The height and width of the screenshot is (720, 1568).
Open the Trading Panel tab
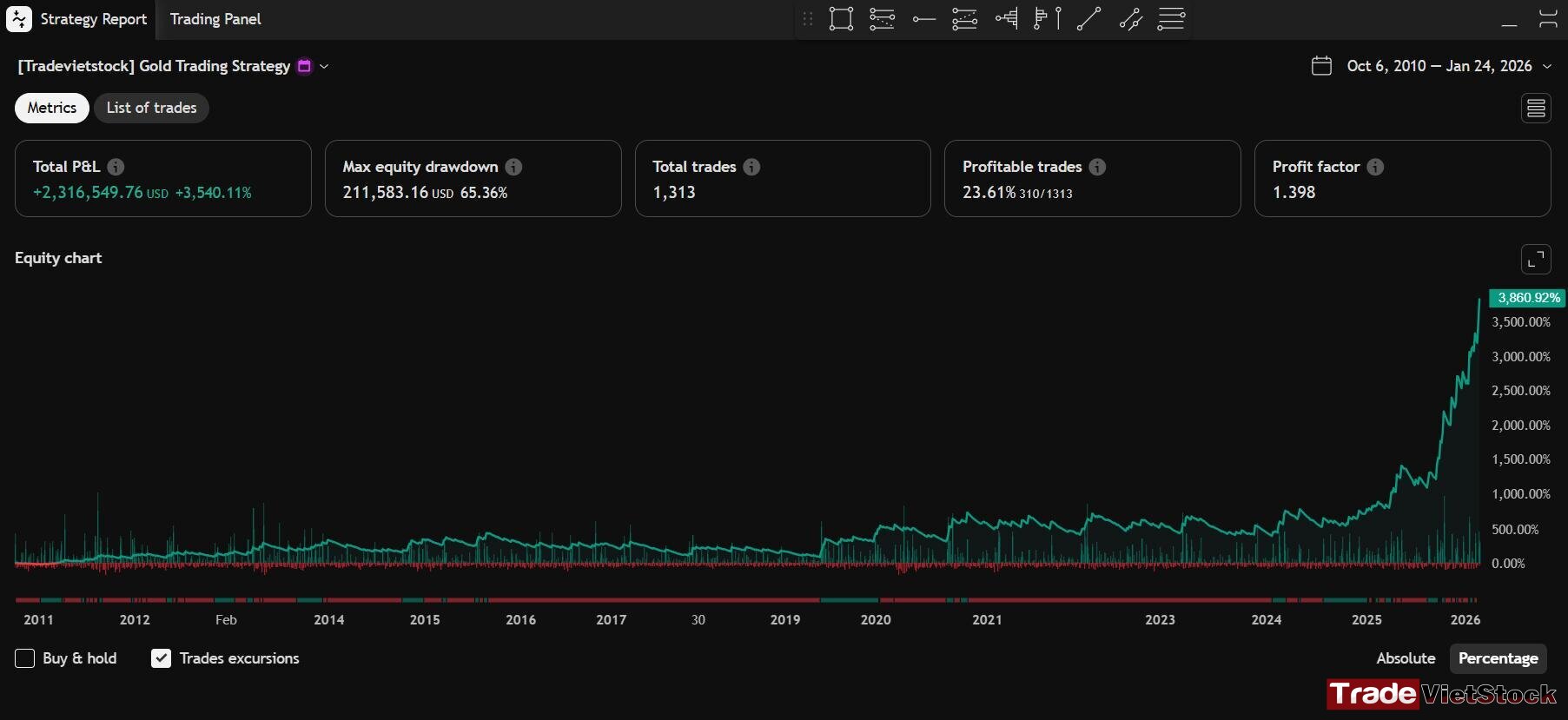(215, 19)
